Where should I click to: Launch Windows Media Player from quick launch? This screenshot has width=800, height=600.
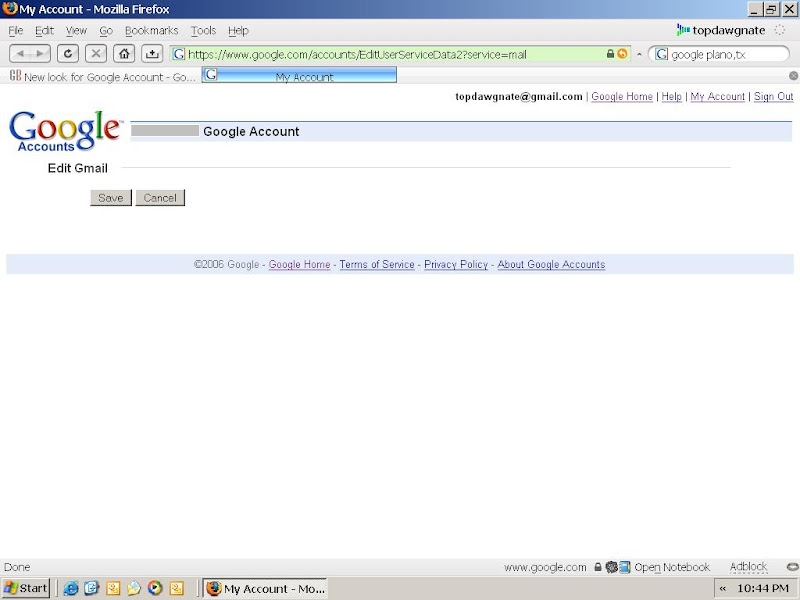pos(155,588)
